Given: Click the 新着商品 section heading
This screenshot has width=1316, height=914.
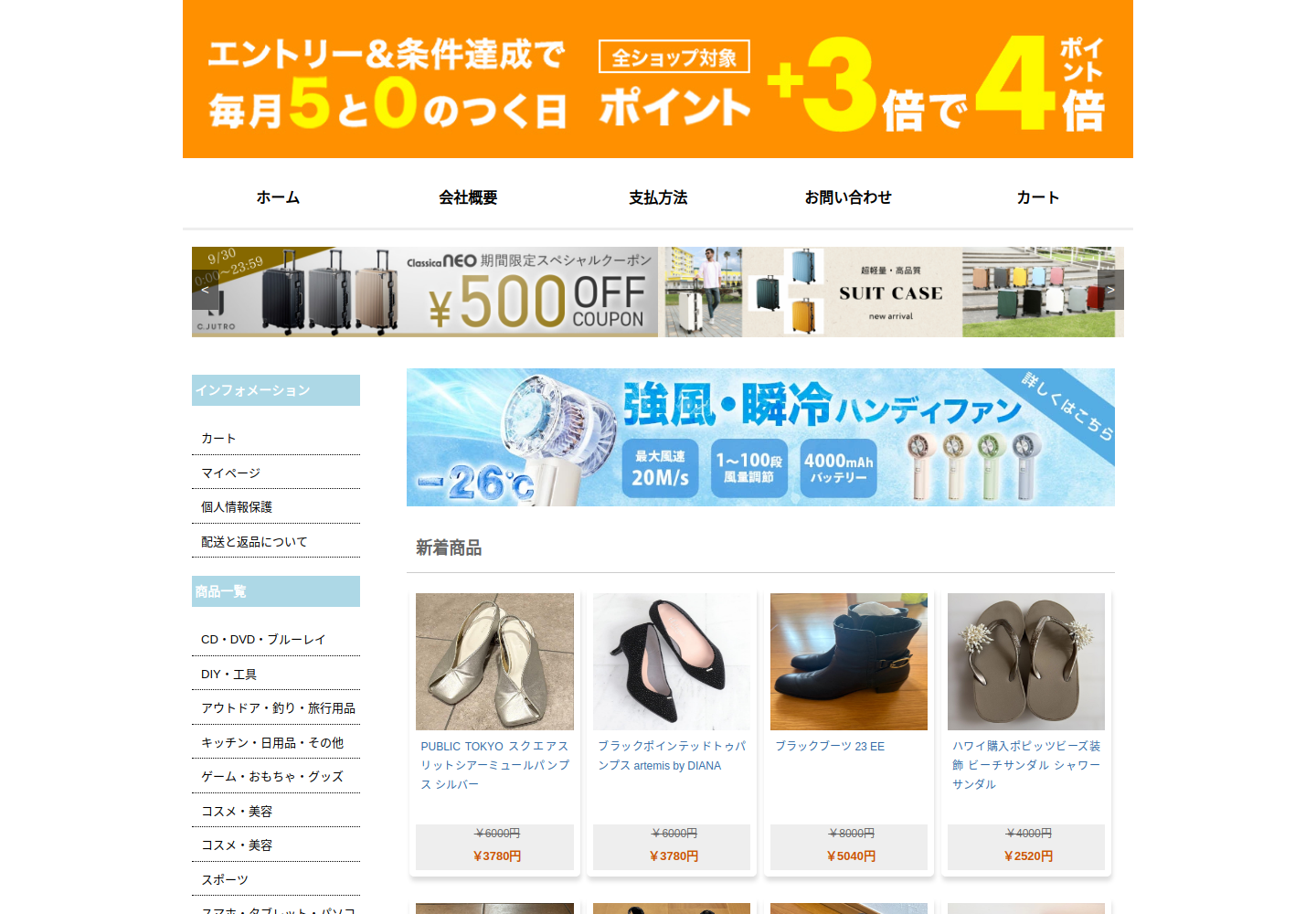Looking at the screenshot, I should tap(449, 547).
